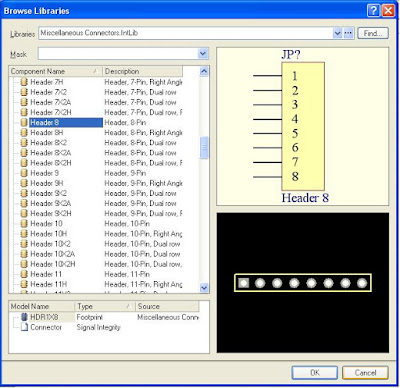Click the Header 9X2H component icon
The height and width of the screenshot is (388, 400).
coord(24,213)
